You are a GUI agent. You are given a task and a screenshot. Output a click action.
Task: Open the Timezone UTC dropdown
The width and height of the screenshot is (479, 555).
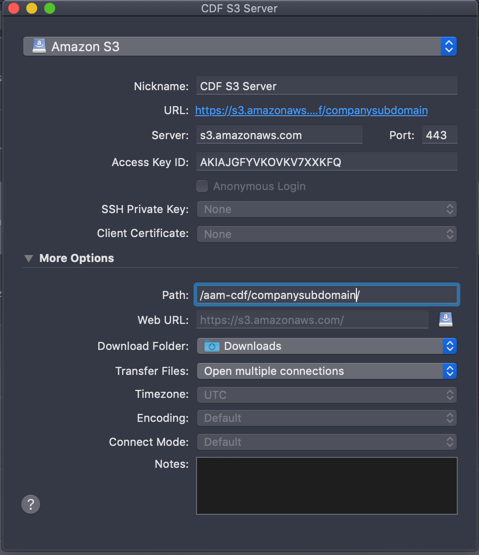point(327,395)
